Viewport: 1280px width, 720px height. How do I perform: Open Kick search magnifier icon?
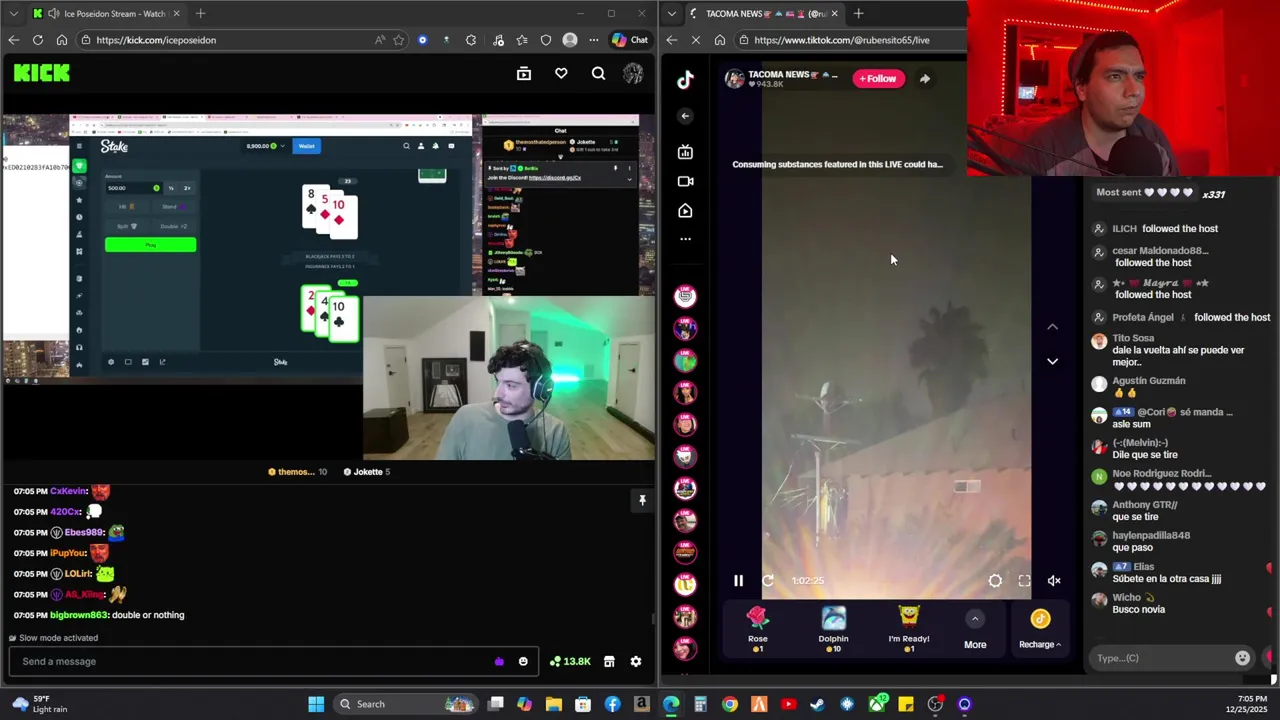pos(598,73)
